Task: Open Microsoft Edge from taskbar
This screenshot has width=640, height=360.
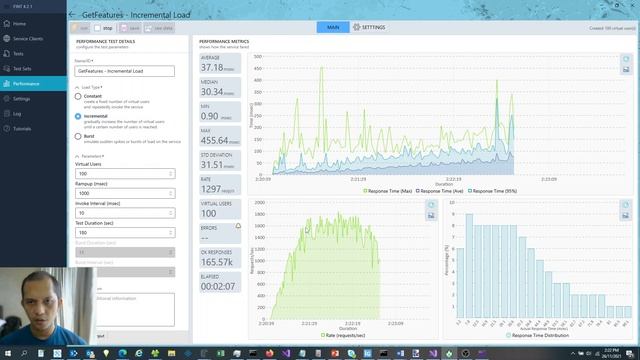Action: pyautogui.click(x=122, y=353)
